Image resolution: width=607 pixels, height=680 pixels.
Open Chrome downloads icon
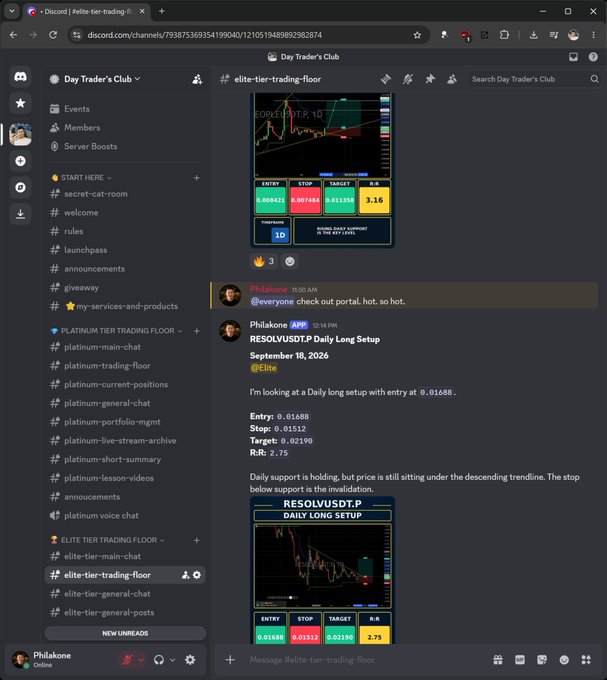(533, 35)
